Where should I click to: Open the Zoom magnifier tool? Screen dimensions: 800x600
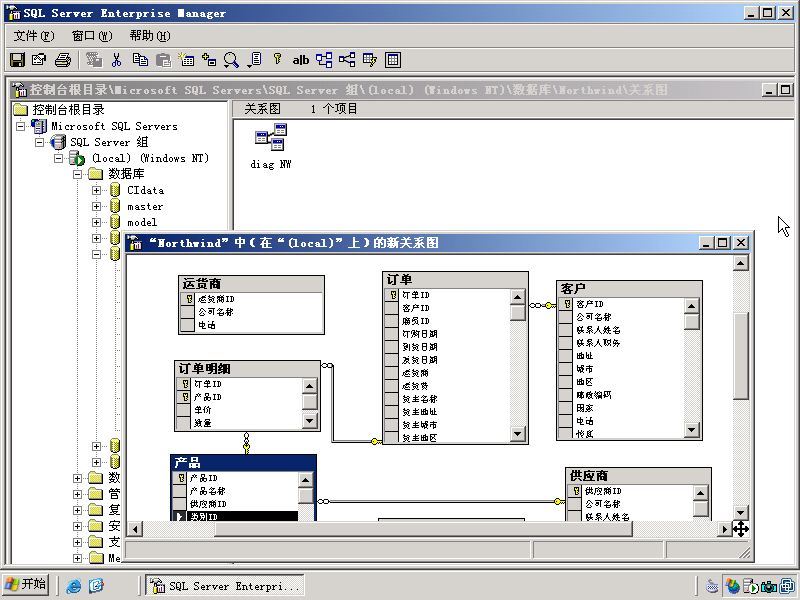[231, 60]
